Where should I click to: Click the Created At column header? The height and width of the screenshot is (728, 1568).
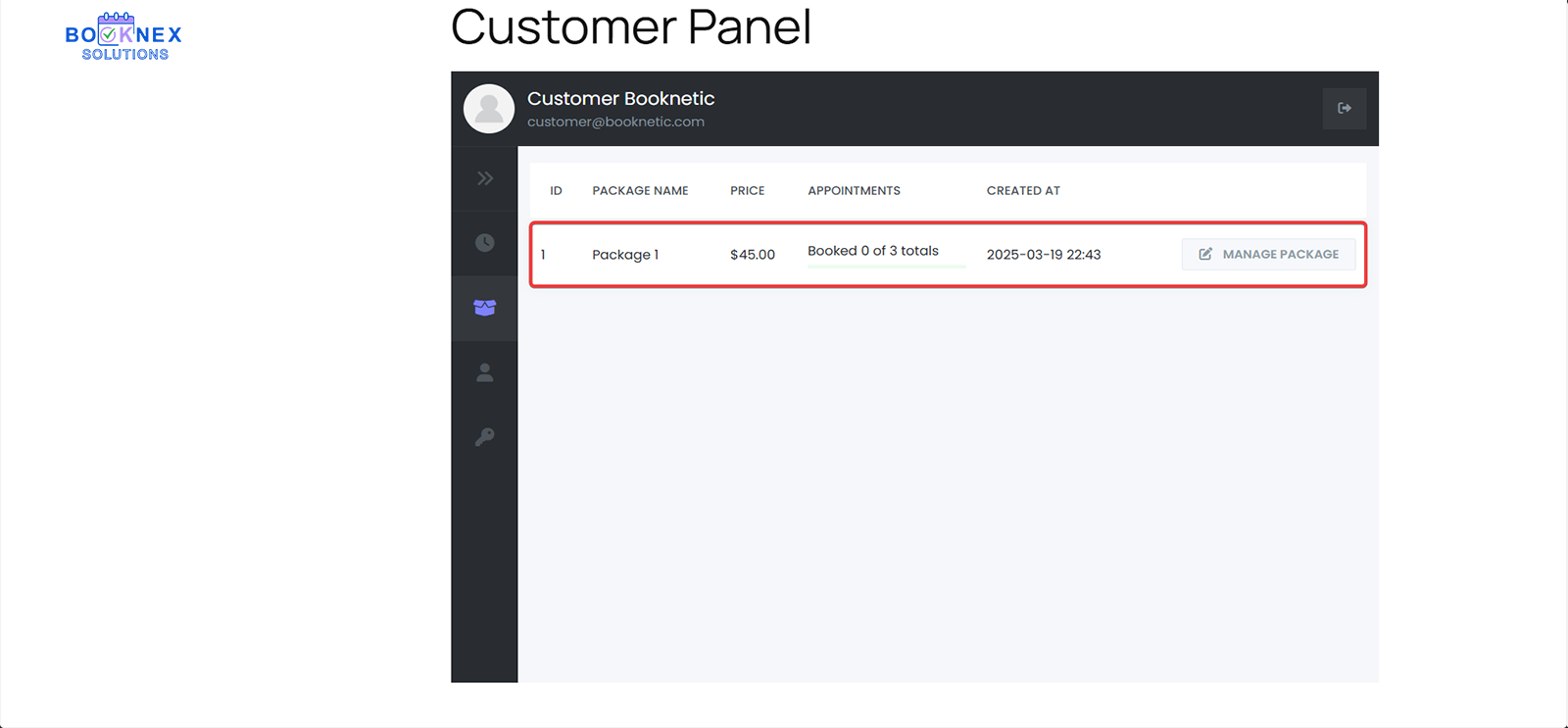click(x=1023, y=191)
